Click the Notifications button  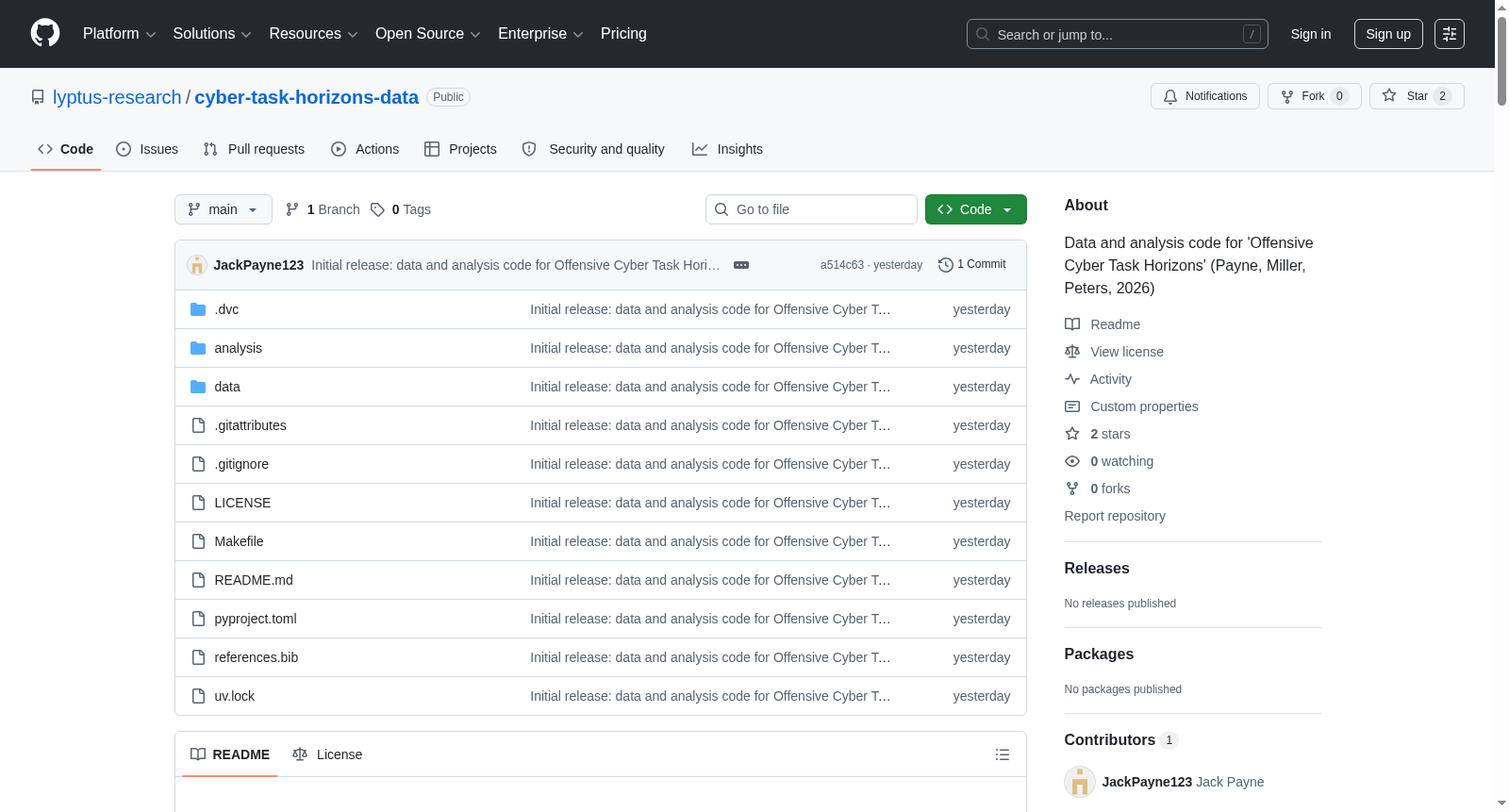pyautogui.click(x=1205, y=96)
